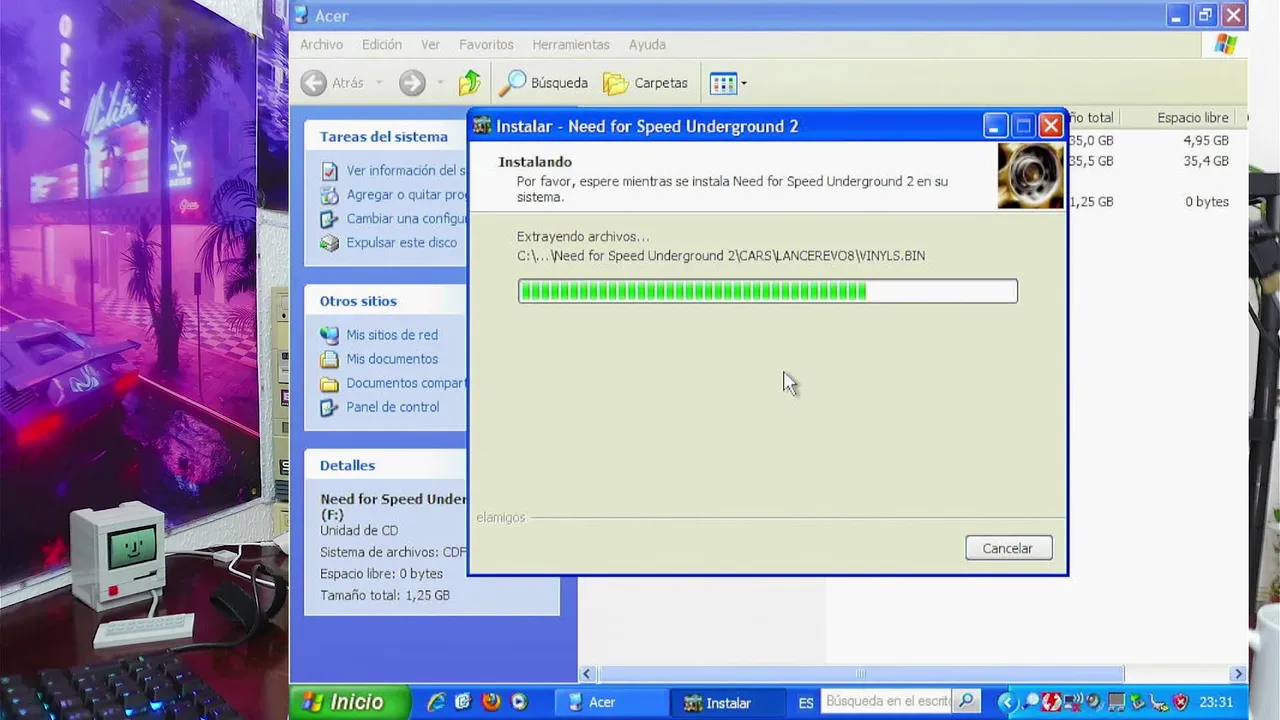Open the Búsqueda search toolbar button
This screenshot has height=720, width=1280.
(x=543, y=83)
